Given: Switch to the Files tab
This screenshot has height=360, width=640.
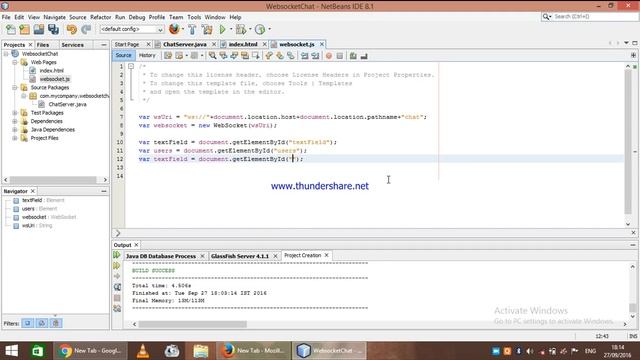Looking at the screenshot, I should coord(43,45).
